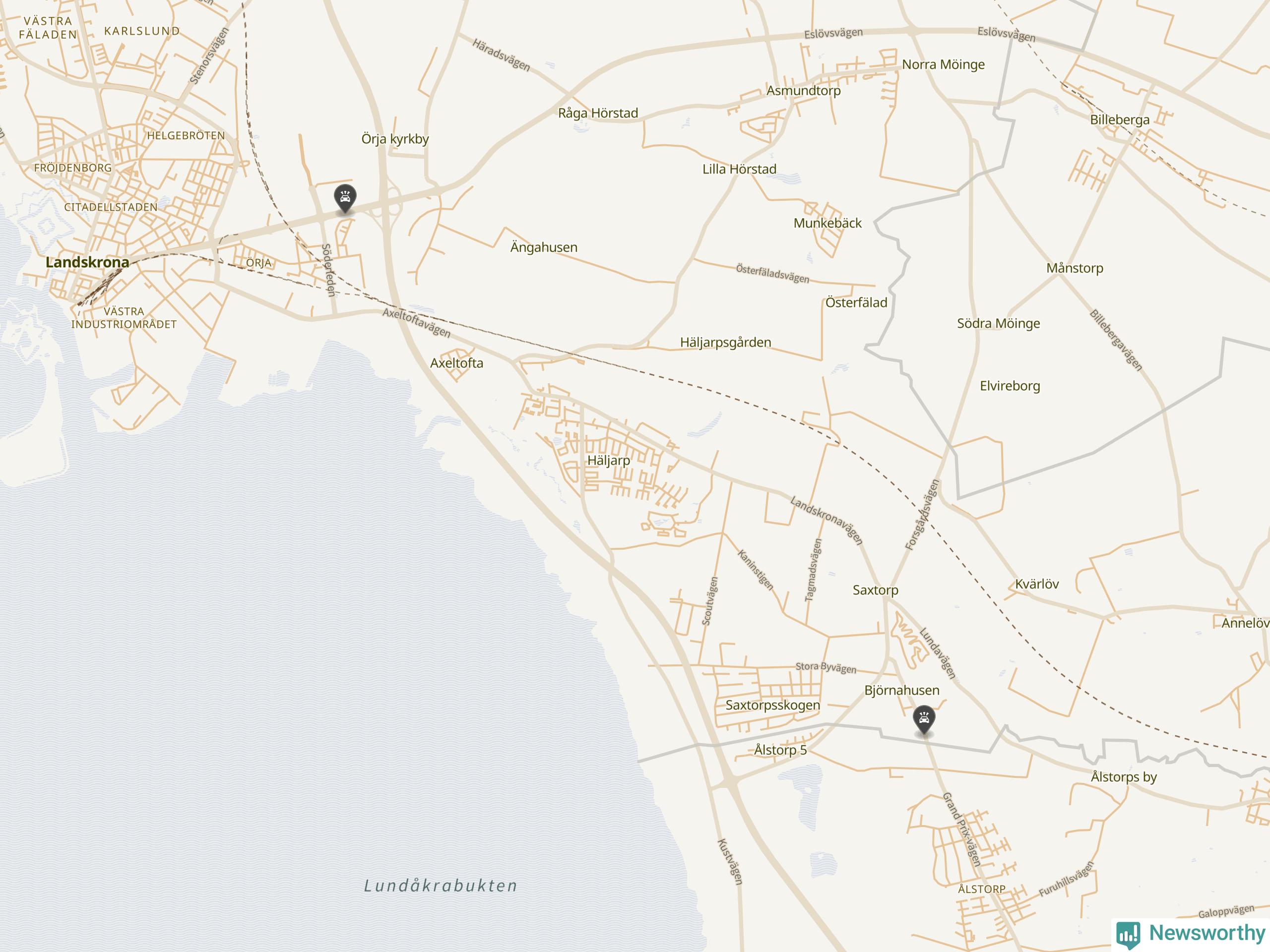Click the Norra Möinge label
The image size is (1270, 952).
pyautogui.click(x=943, y=65)
